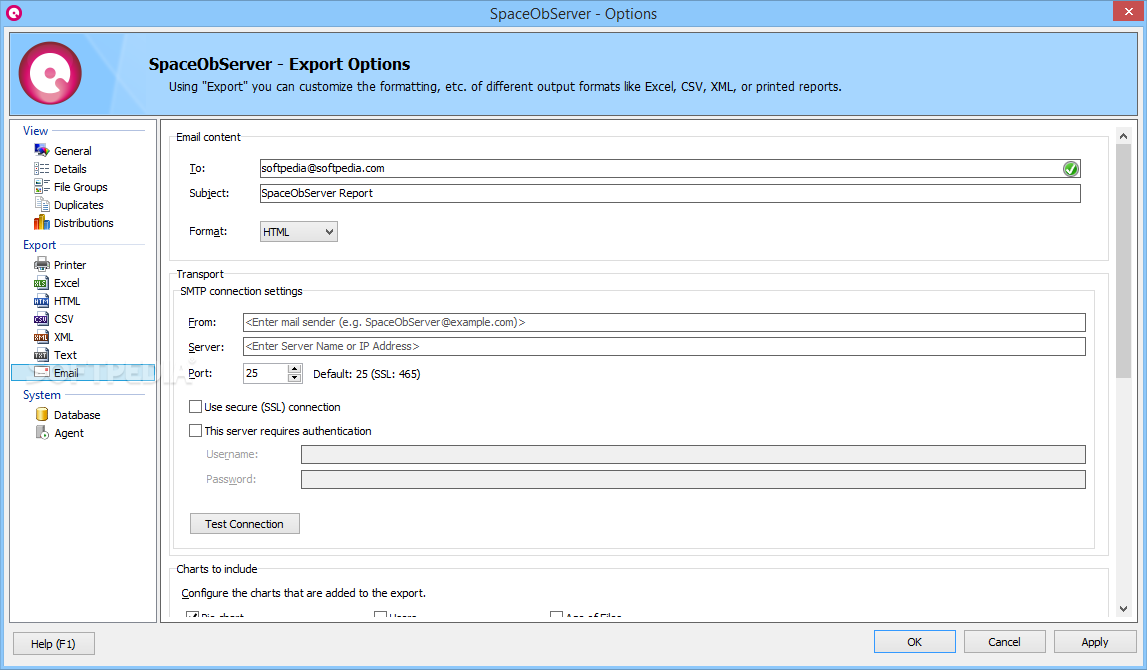1147x670 pixels.
Task: Click the Server name or IP field
Action: click(x=663, y=346)
